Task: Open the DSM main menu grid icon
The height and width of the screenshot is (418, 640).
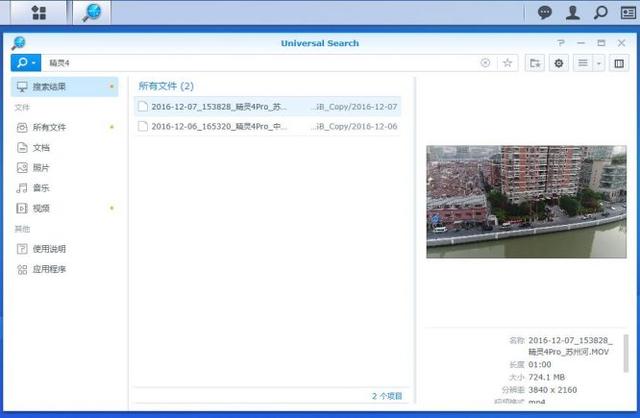Action: coord(38,13)
